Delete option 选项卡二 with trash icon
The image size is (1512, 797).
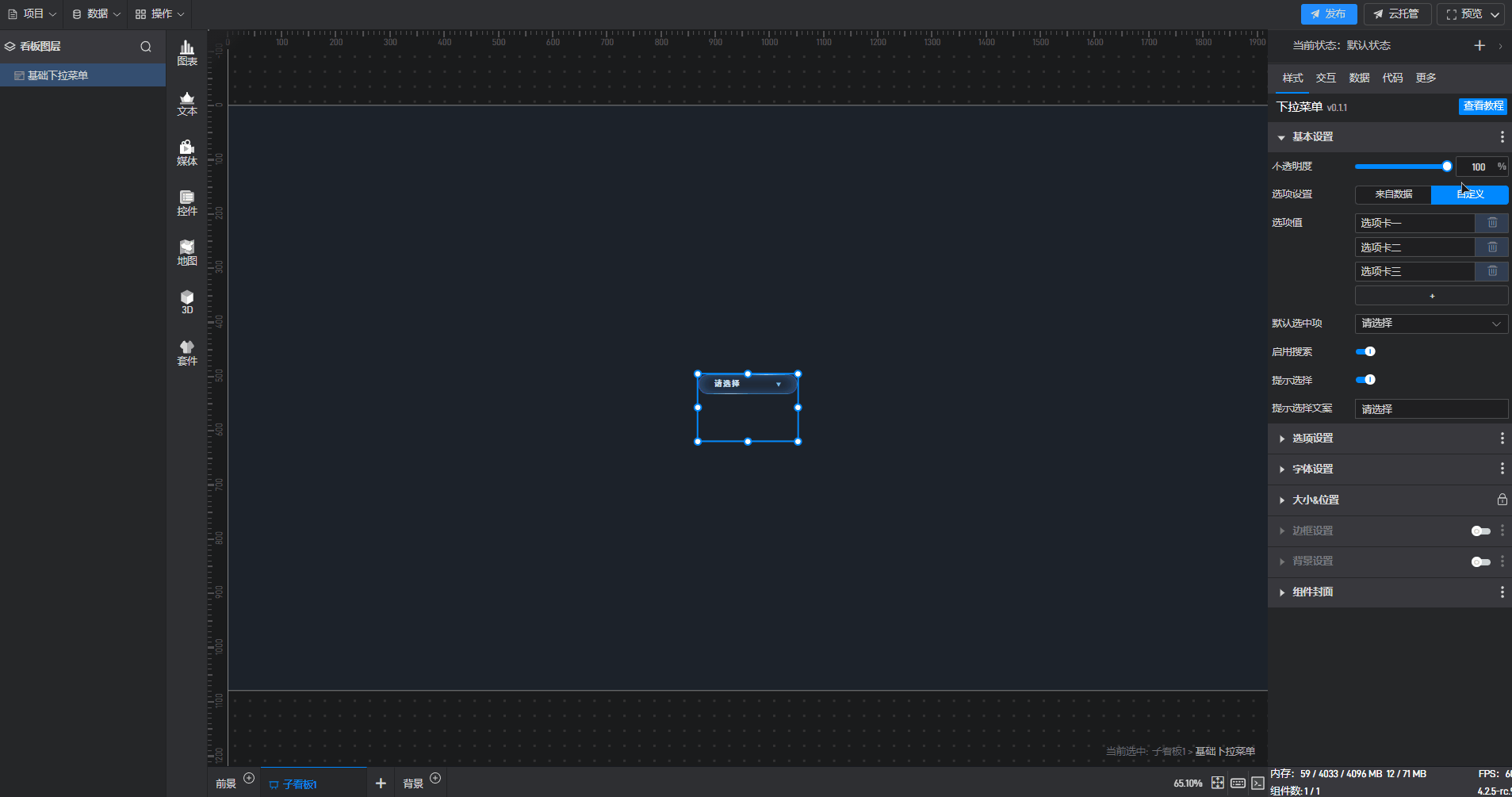(x=1492, y=247)
